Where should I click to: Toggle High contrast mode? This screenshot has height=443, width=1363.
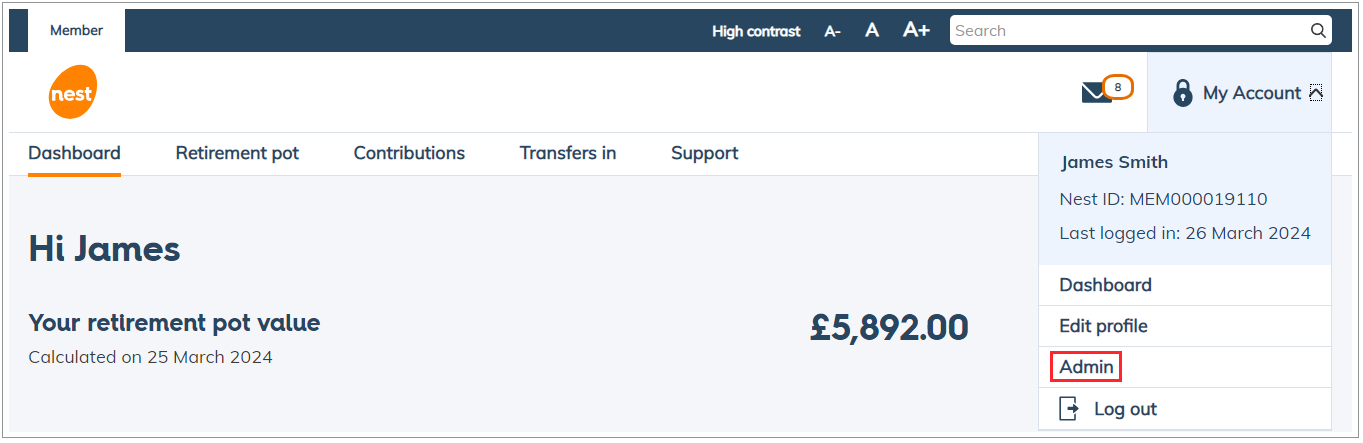click(x=756, y=31)
